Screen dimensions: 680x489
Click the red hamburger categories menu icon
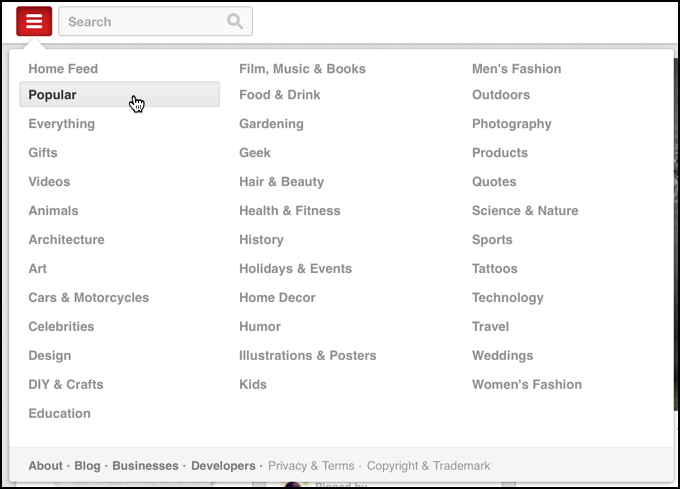pos(34,21)
